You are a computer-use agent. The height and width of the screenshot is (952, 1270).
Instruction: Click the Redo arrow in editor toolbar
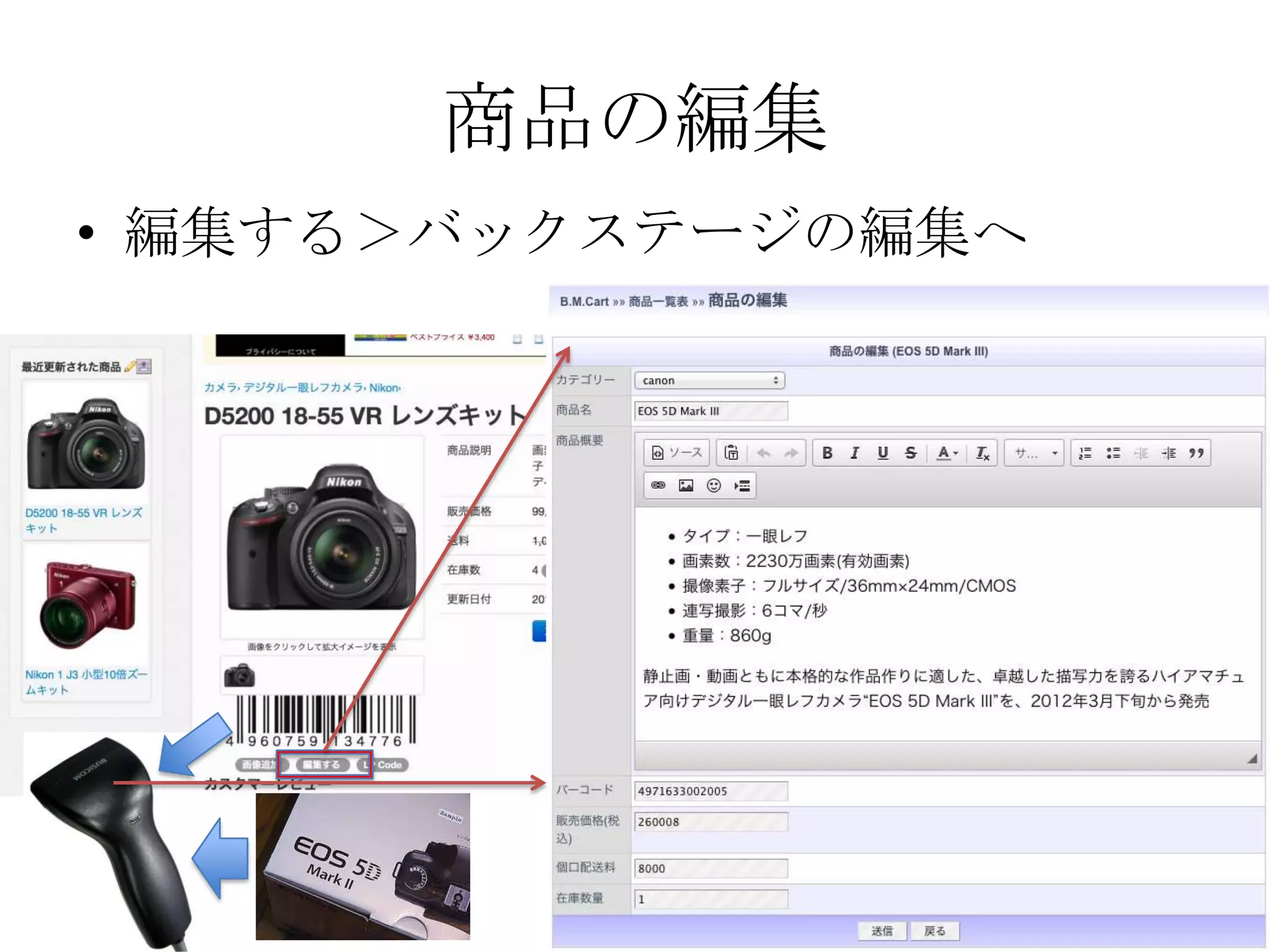[791, 453]
